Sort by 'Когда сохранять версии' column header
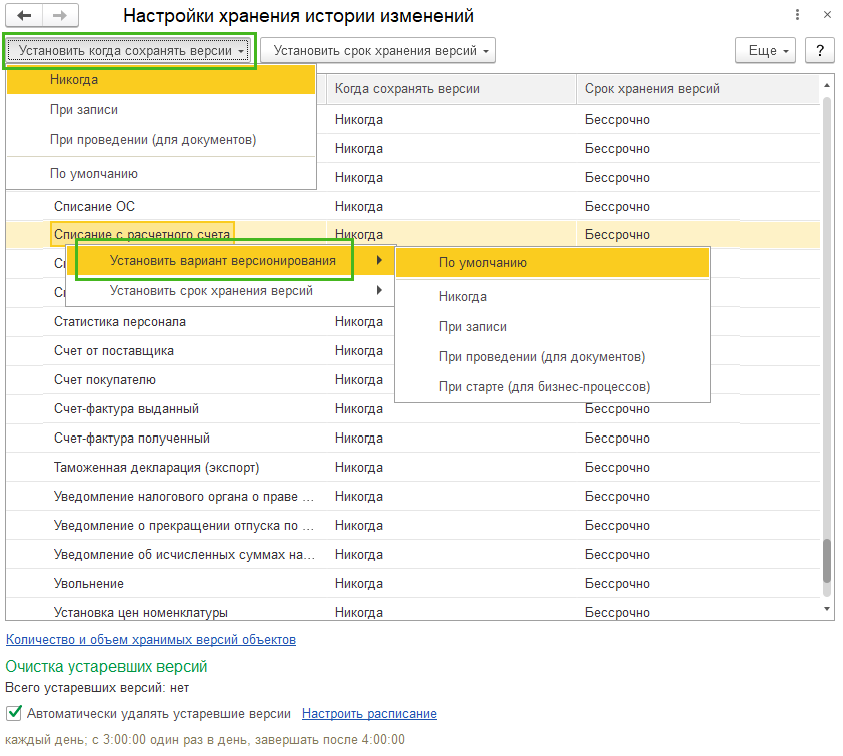Screen dimensions: 843x756 [x=452, y=89]
